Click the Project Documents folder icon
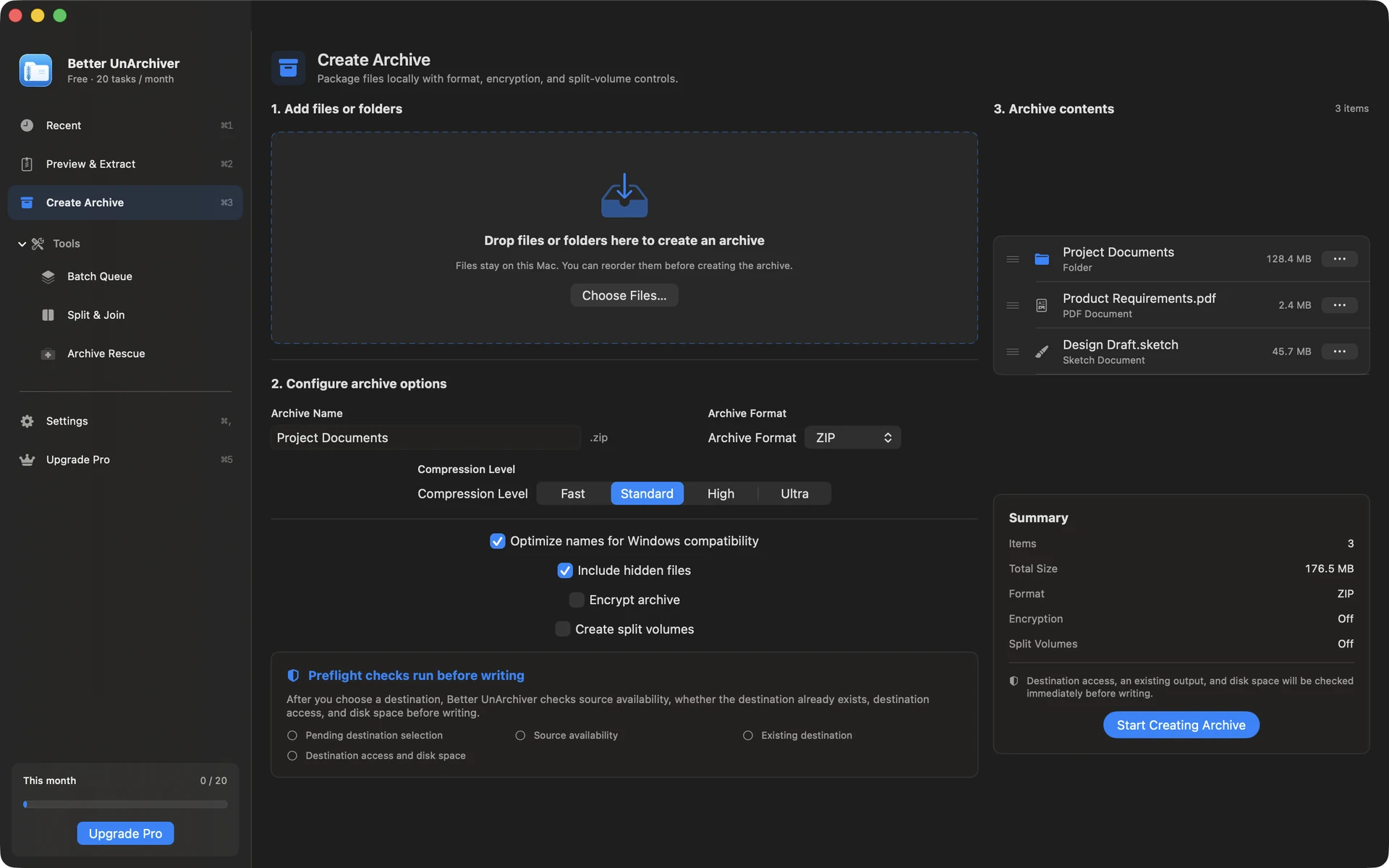This screenshot has height=868, width=1389. click(1042, 259)
